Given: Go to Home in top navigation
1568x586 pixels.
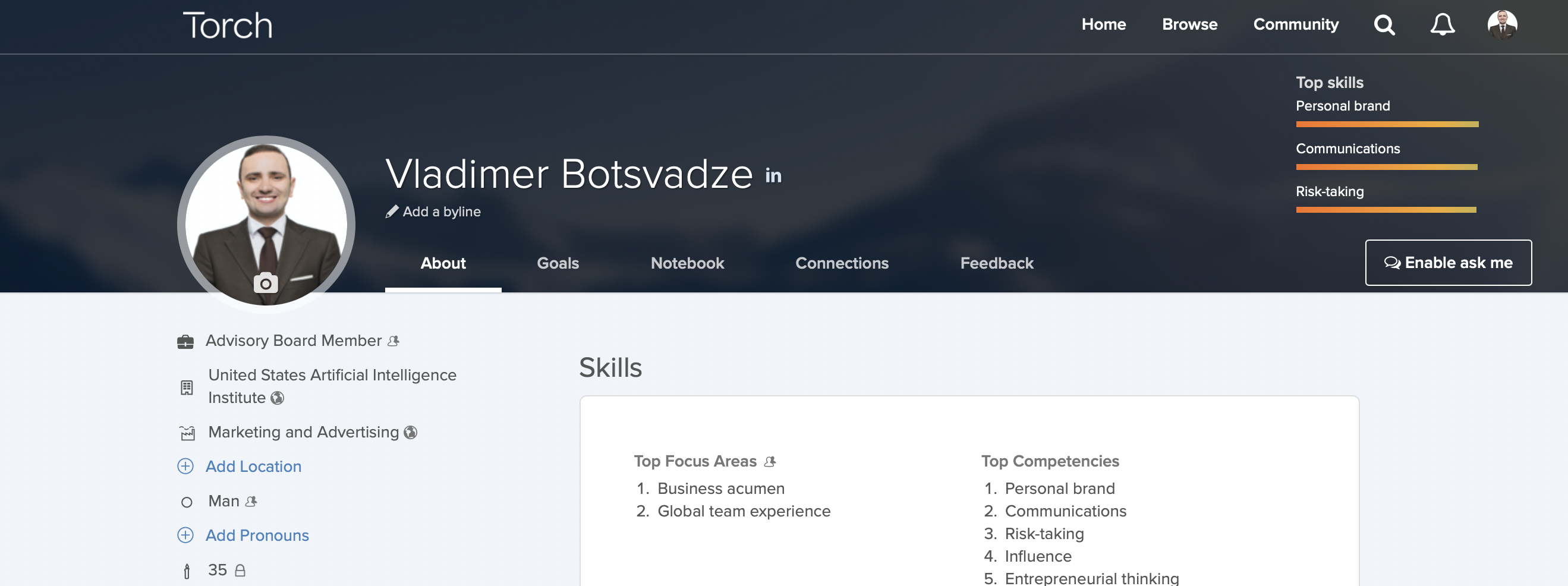Looking at the screenshot, I should [x=1103, y=25].
